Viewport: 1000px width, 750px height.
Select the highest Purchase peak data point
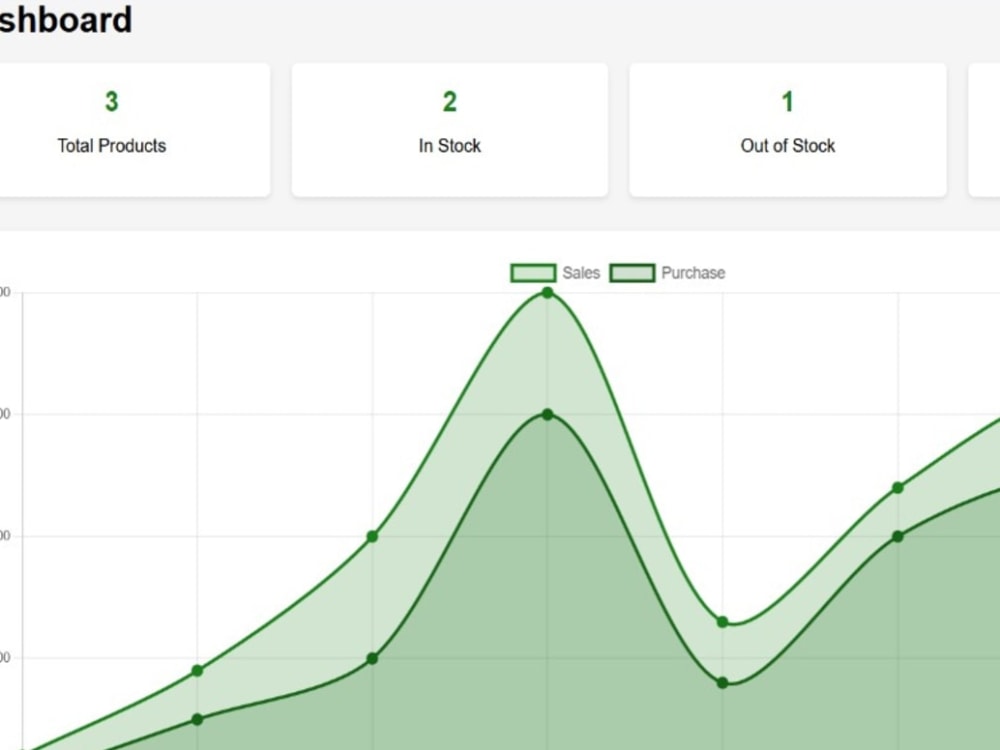547,415
